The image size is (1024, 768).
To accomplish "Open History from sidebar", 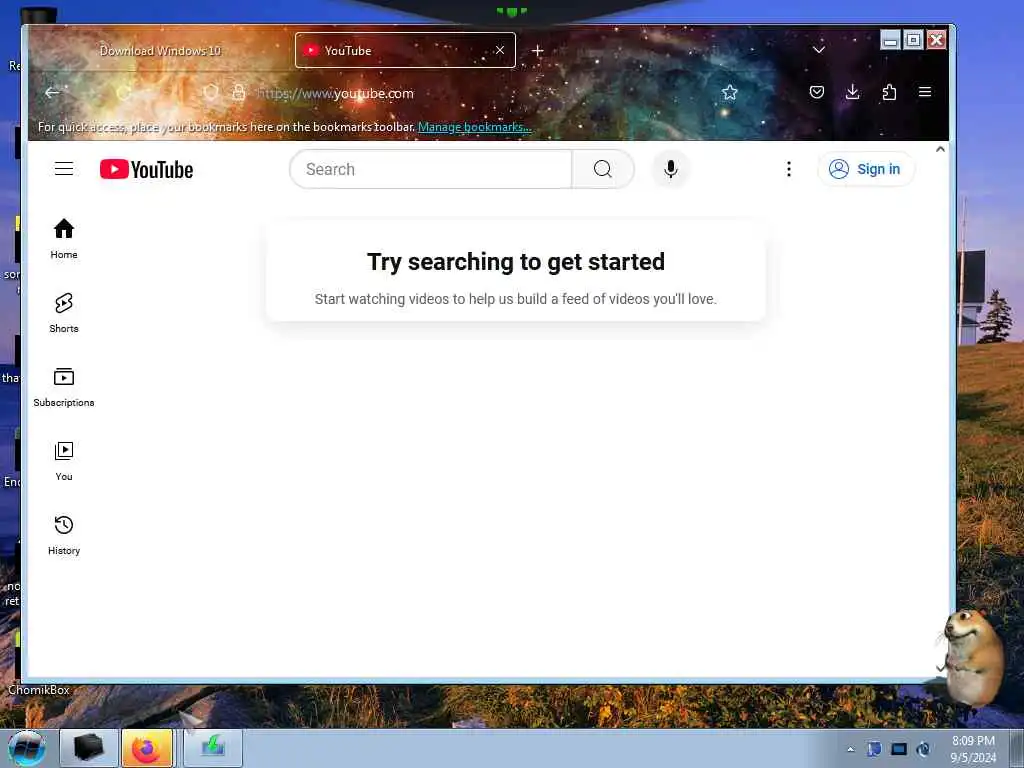I will tap(63, 535).
